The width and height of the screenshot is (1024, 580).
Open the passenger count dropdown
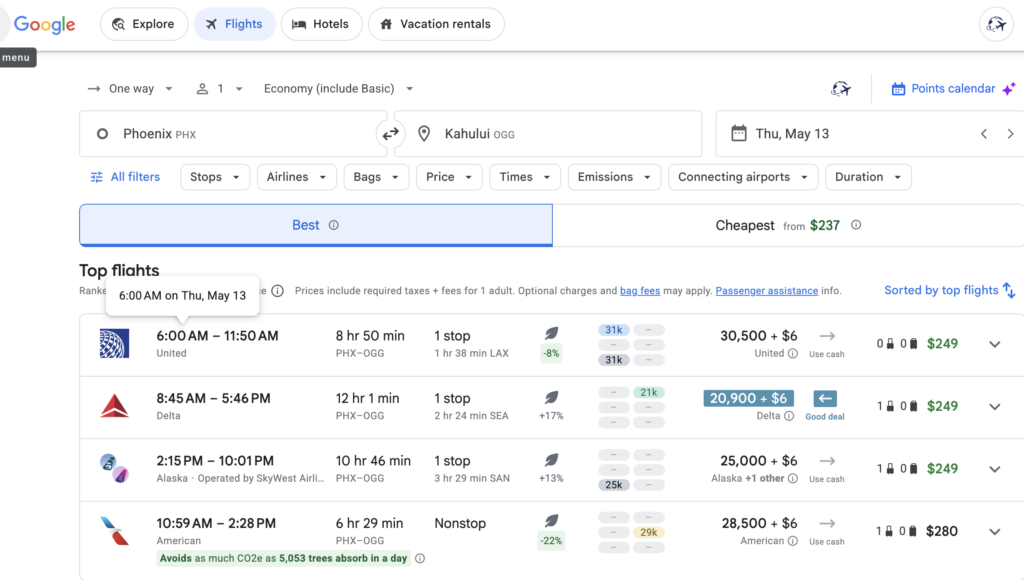click(219, 89)
